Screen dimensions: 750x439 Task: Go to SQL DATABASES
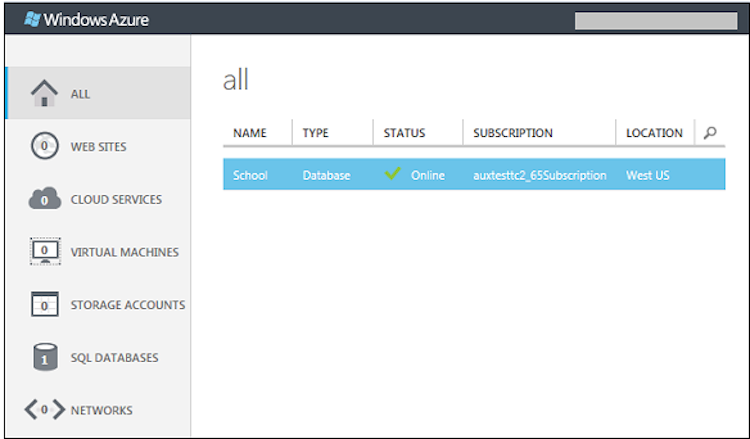point(114,358)
